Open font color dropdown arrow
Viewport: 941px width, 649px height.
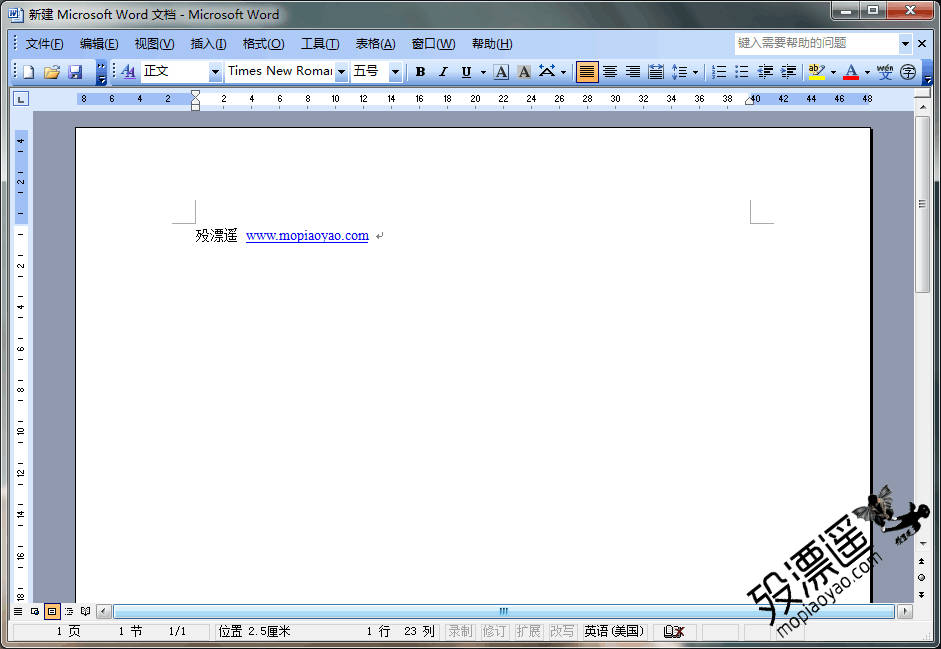(x=867, y=72)
